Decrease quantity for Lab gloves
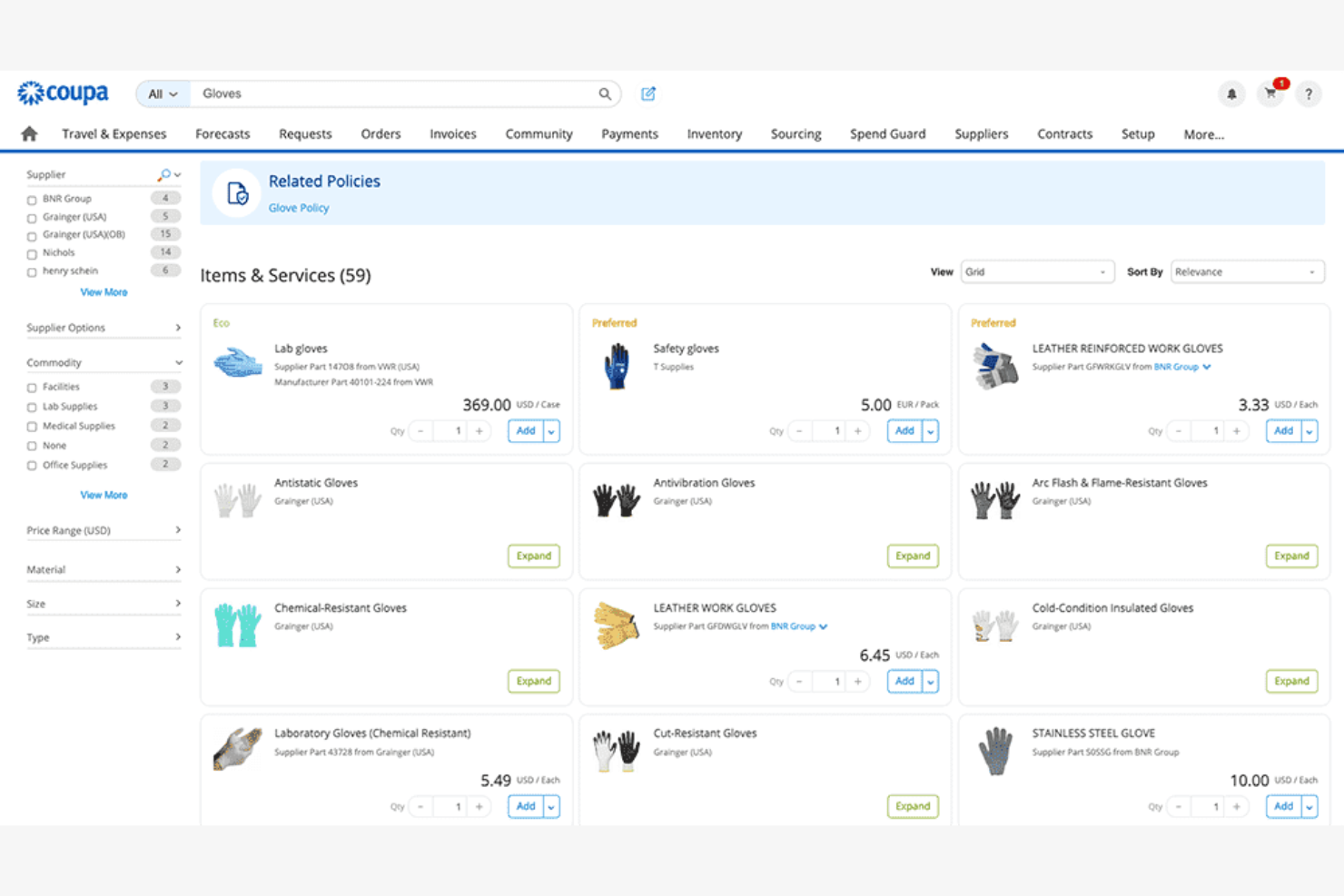 click(420, 431)
